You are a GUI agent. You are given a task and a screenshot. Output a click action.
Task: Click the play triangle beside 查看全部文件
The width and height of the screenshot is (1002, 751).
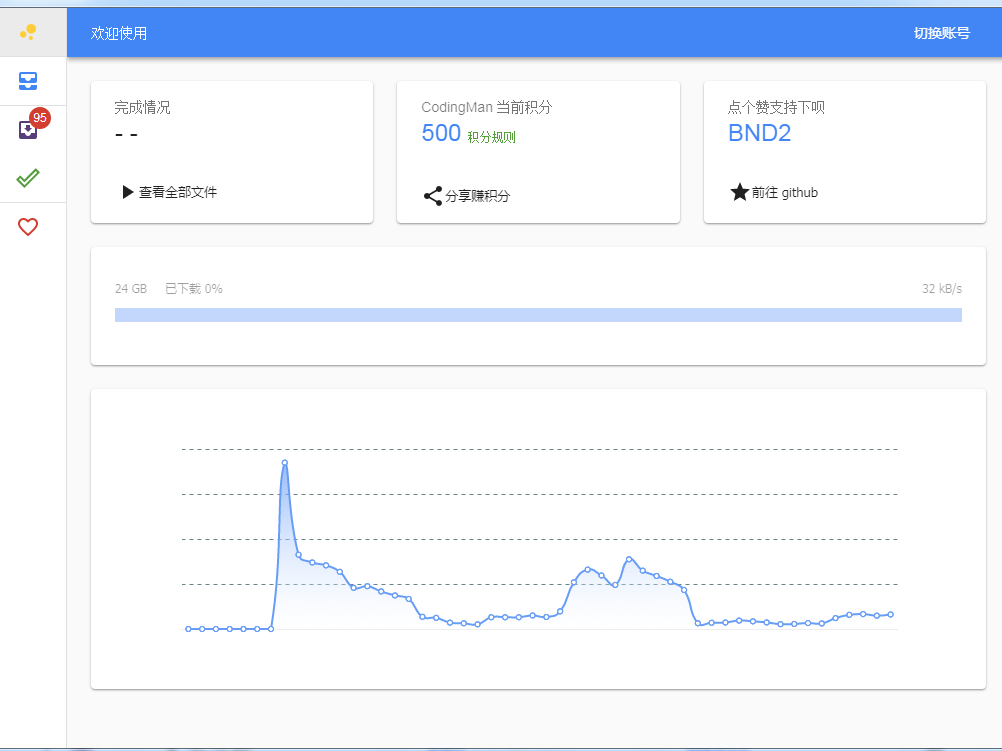(127, 192)
